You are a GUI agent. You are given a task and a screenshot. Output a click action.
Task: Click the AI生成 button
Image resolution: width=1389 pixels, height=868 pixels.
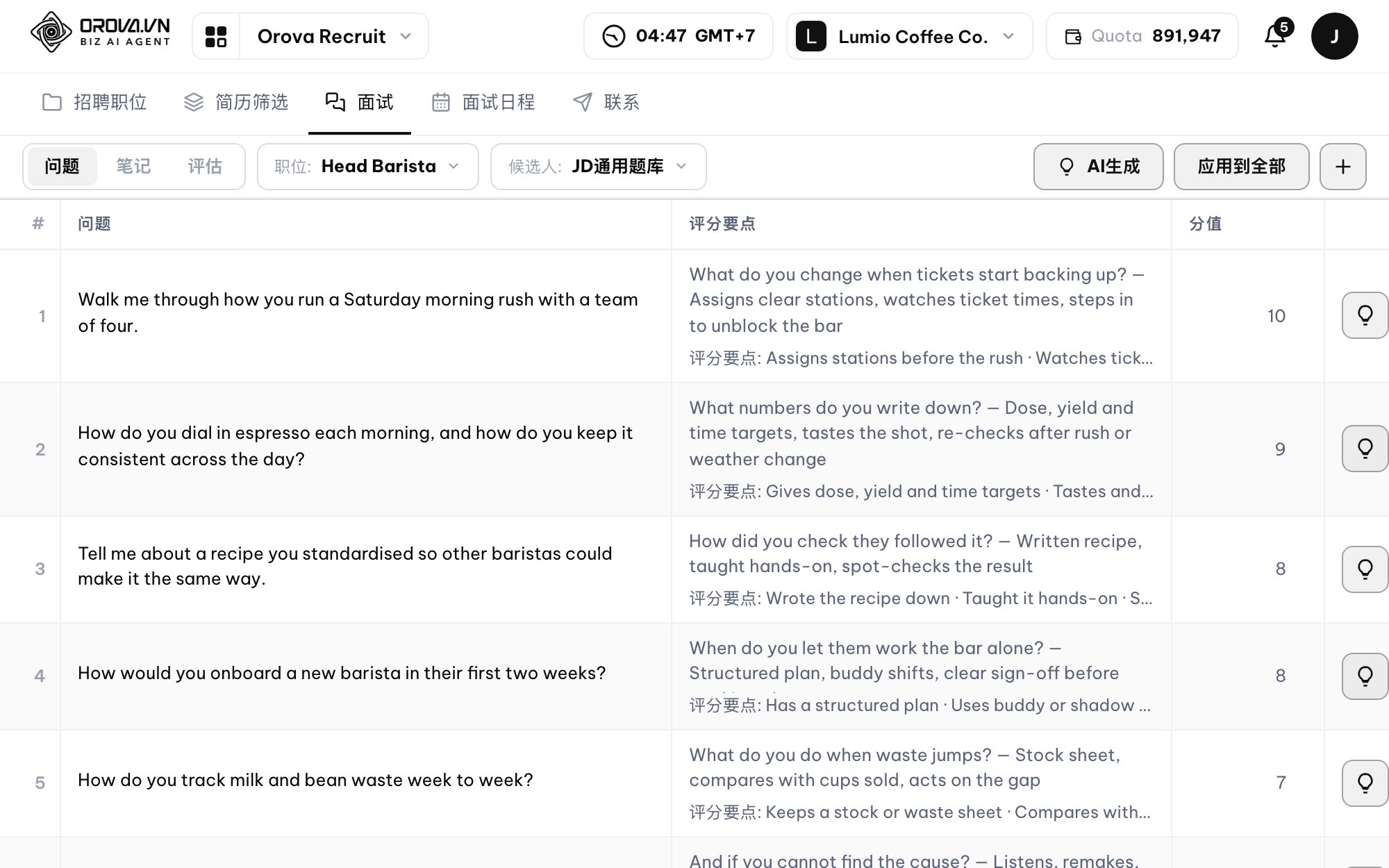pyautogui.click(x=1098, y=167)
